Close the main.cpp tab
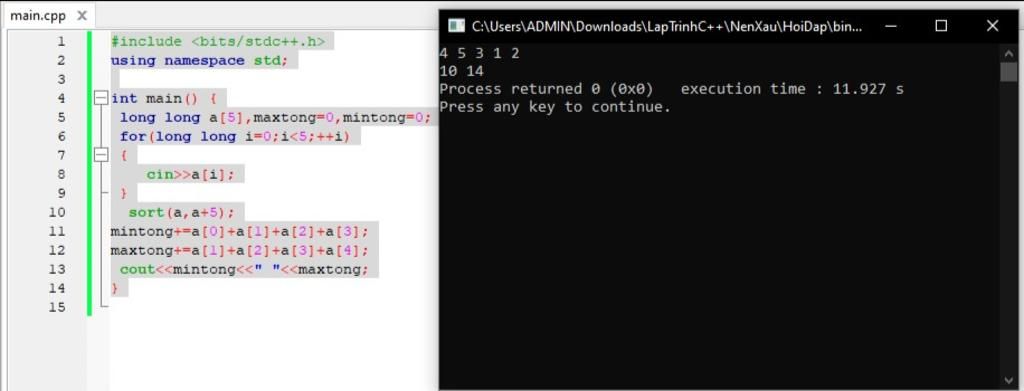 (x=82, y=16)
